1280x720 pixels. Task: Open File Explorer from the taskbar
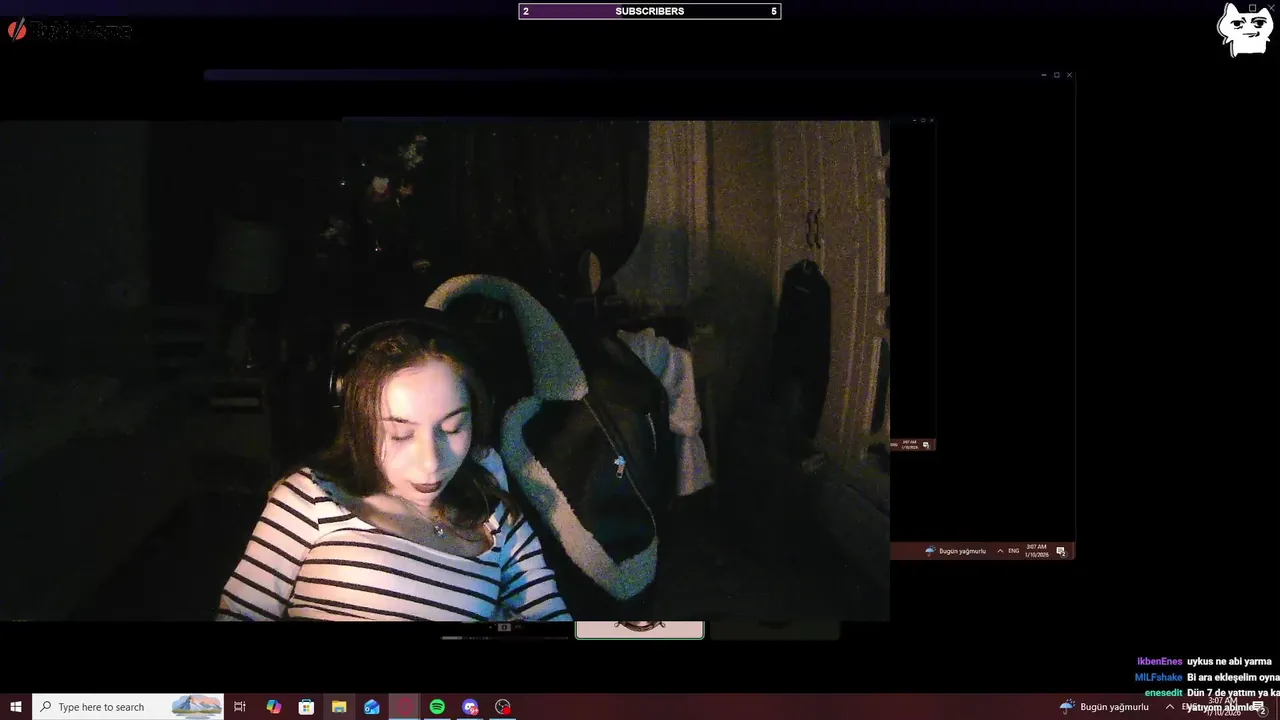tap(339, 707)
